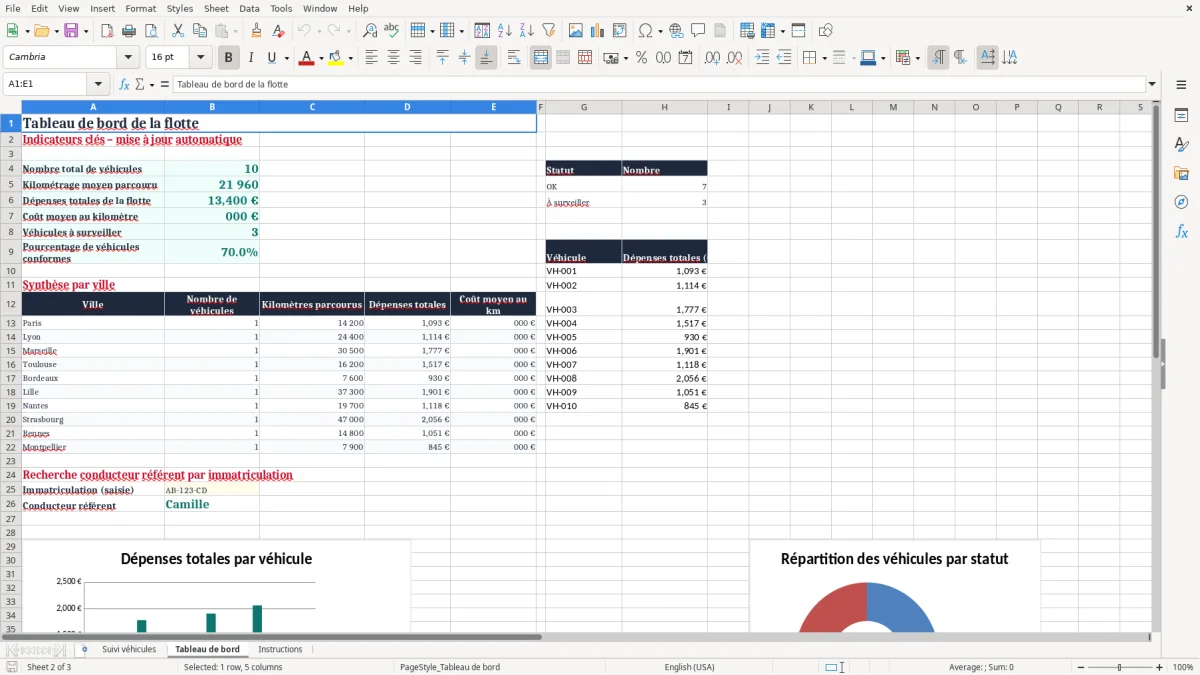The height and width of the screenshot is (675, 1200).
Task: Open the Font Name dropdown arrow
Action: point(127,58)
